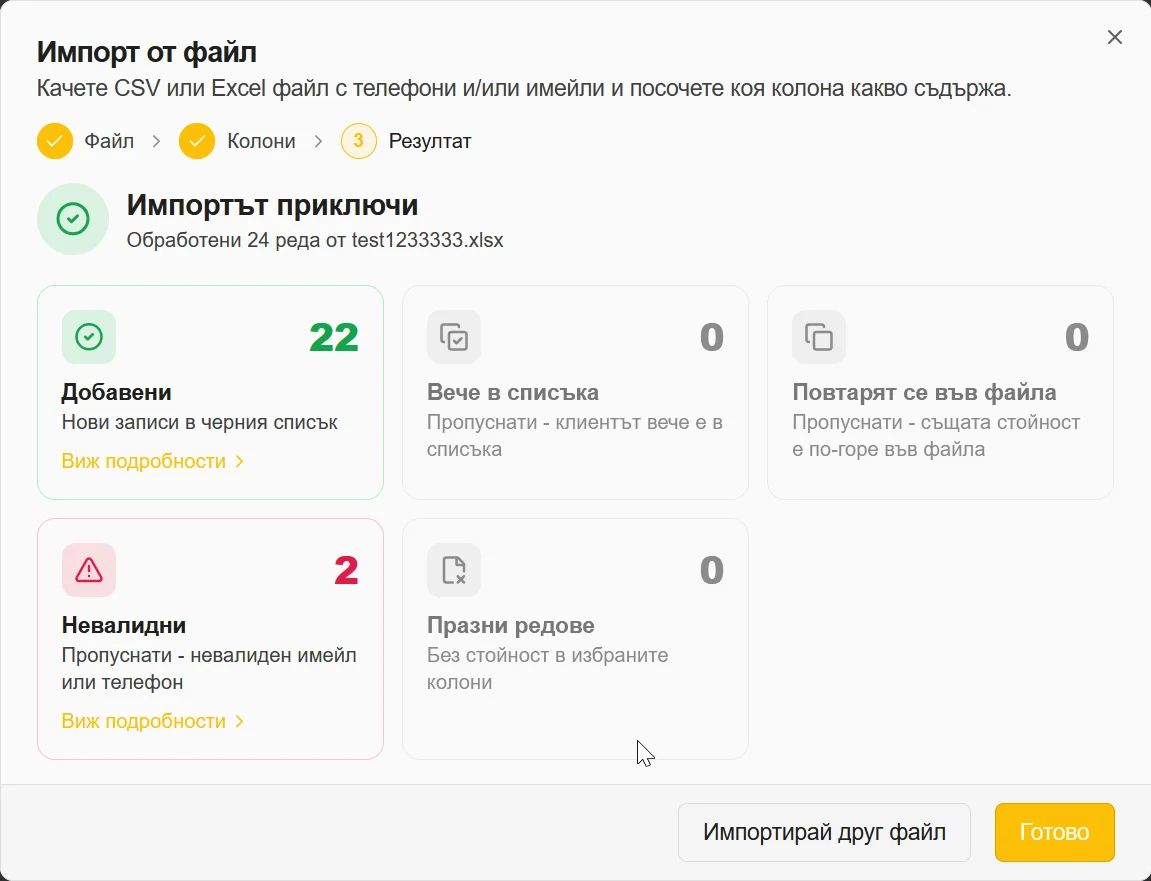
Task: Click the "Импортът приключи" heading
Action: click(272, 206)
